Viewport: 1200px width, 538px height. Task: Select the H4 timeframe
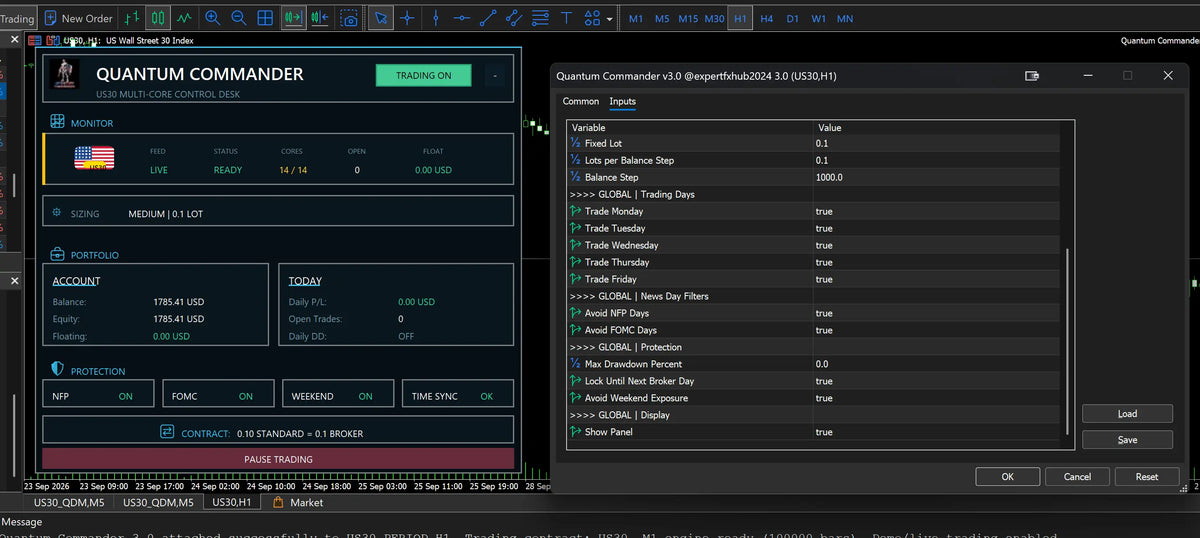tap(766, 18)
